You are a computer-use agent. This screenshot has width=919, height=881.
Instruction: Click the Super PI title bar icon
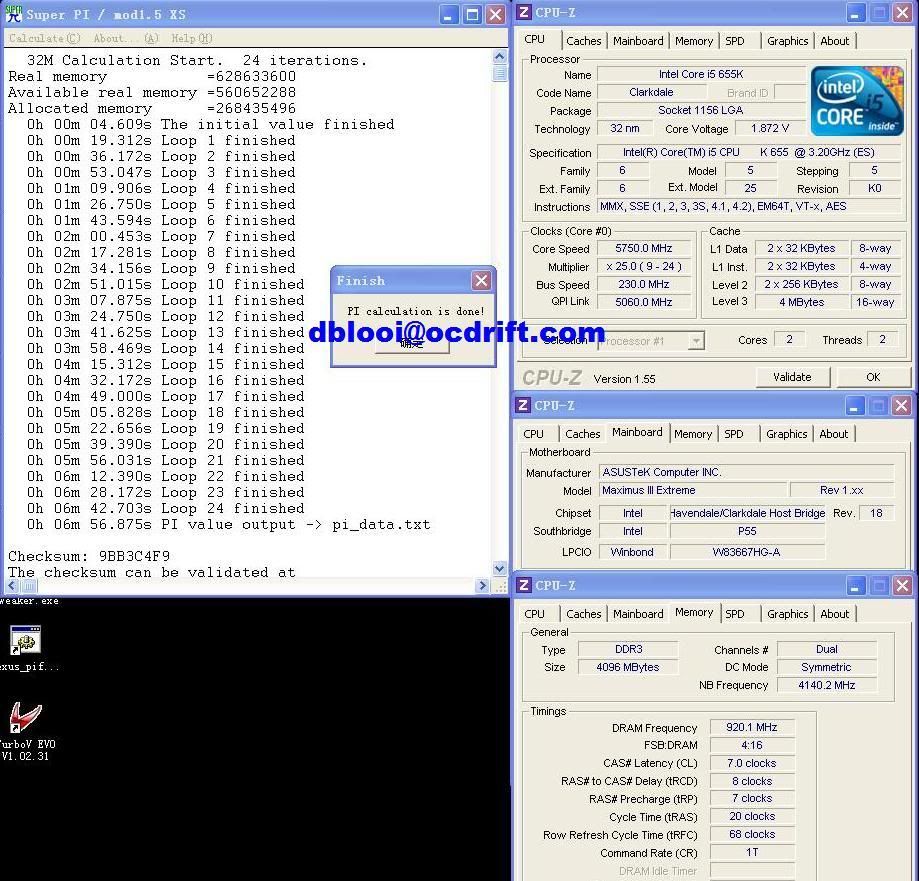tap(13, 14)
